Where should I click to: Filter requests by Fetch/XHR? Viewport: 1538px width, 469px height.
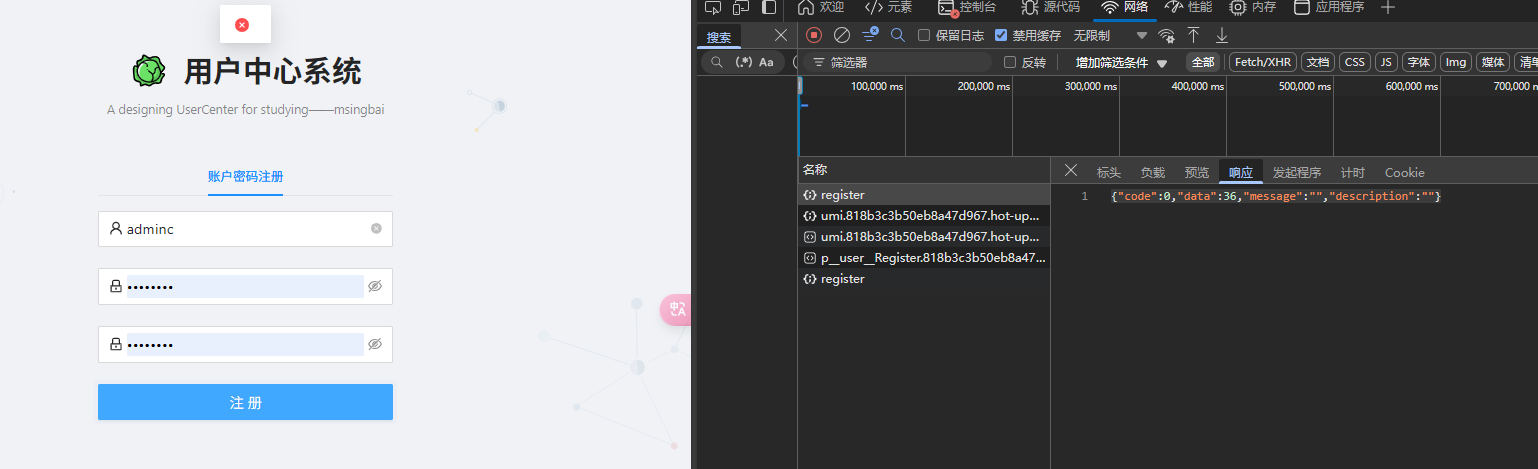coord(1263,62)
